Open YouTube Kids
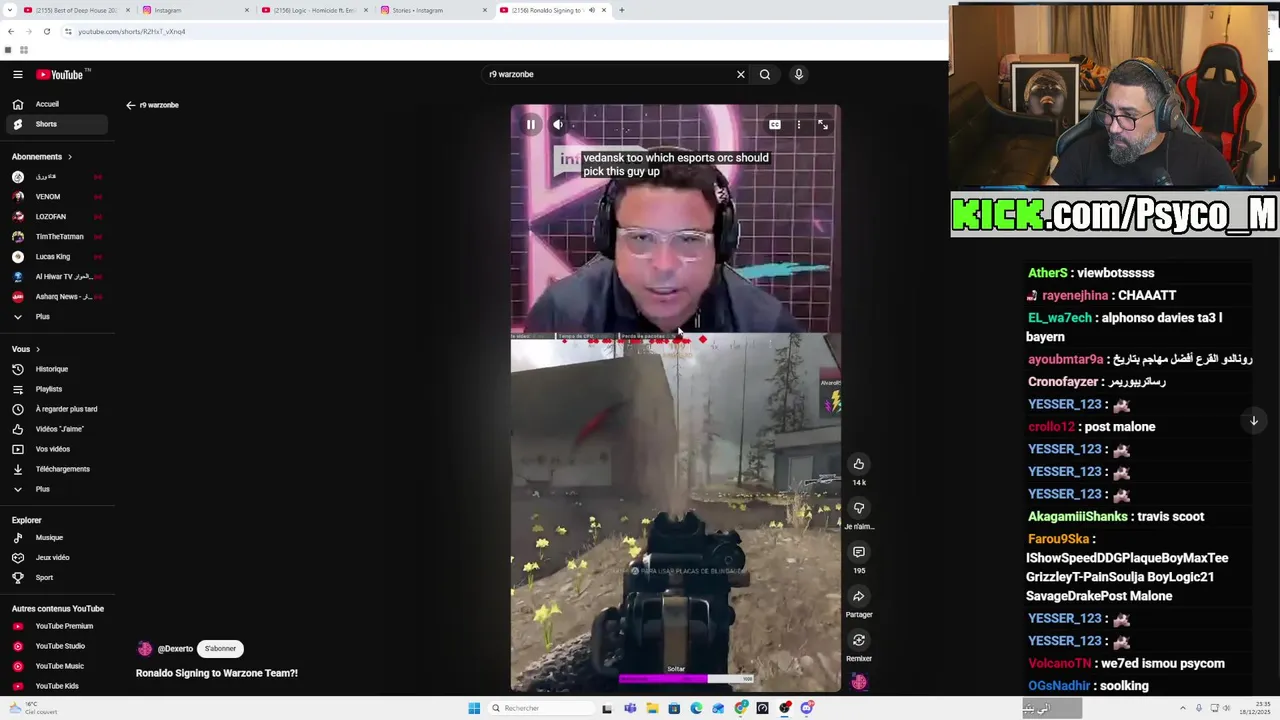This screenshot has height=720, width=1280. (56, 686)
